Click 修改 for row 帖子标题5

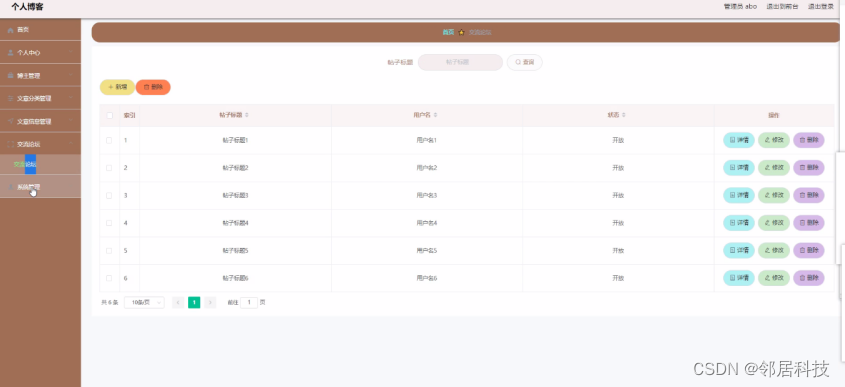[774, 250]
